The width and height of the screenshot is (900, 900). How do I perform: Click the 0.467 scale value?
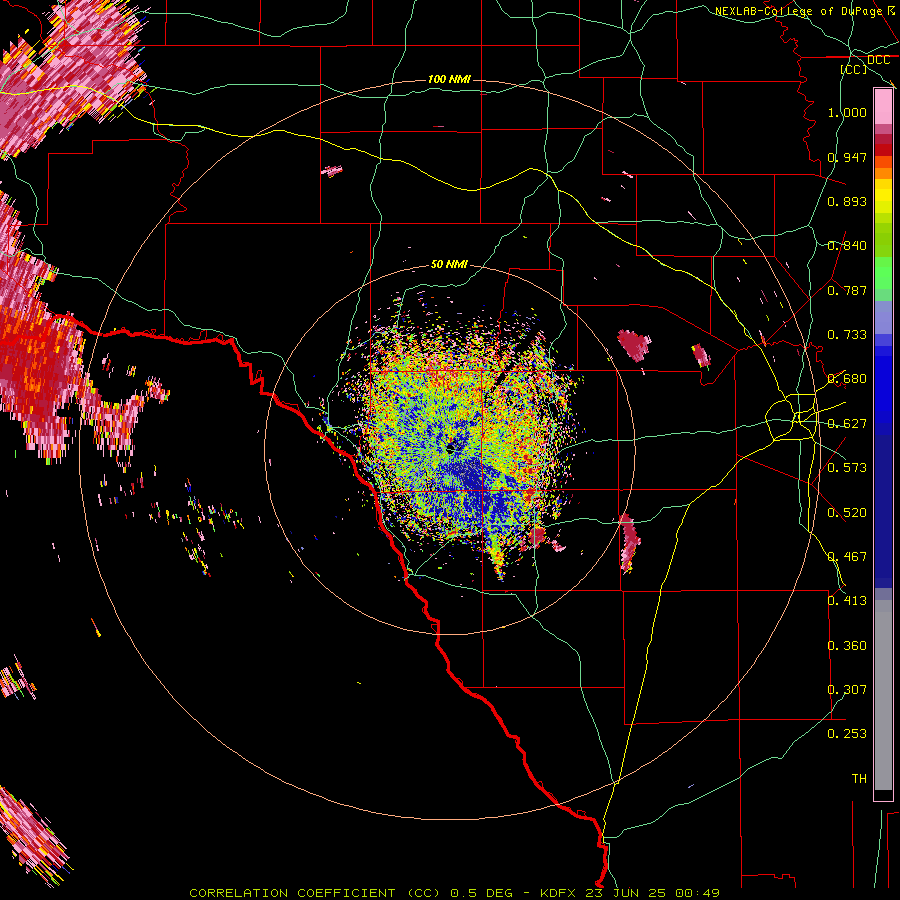(847, 557)
